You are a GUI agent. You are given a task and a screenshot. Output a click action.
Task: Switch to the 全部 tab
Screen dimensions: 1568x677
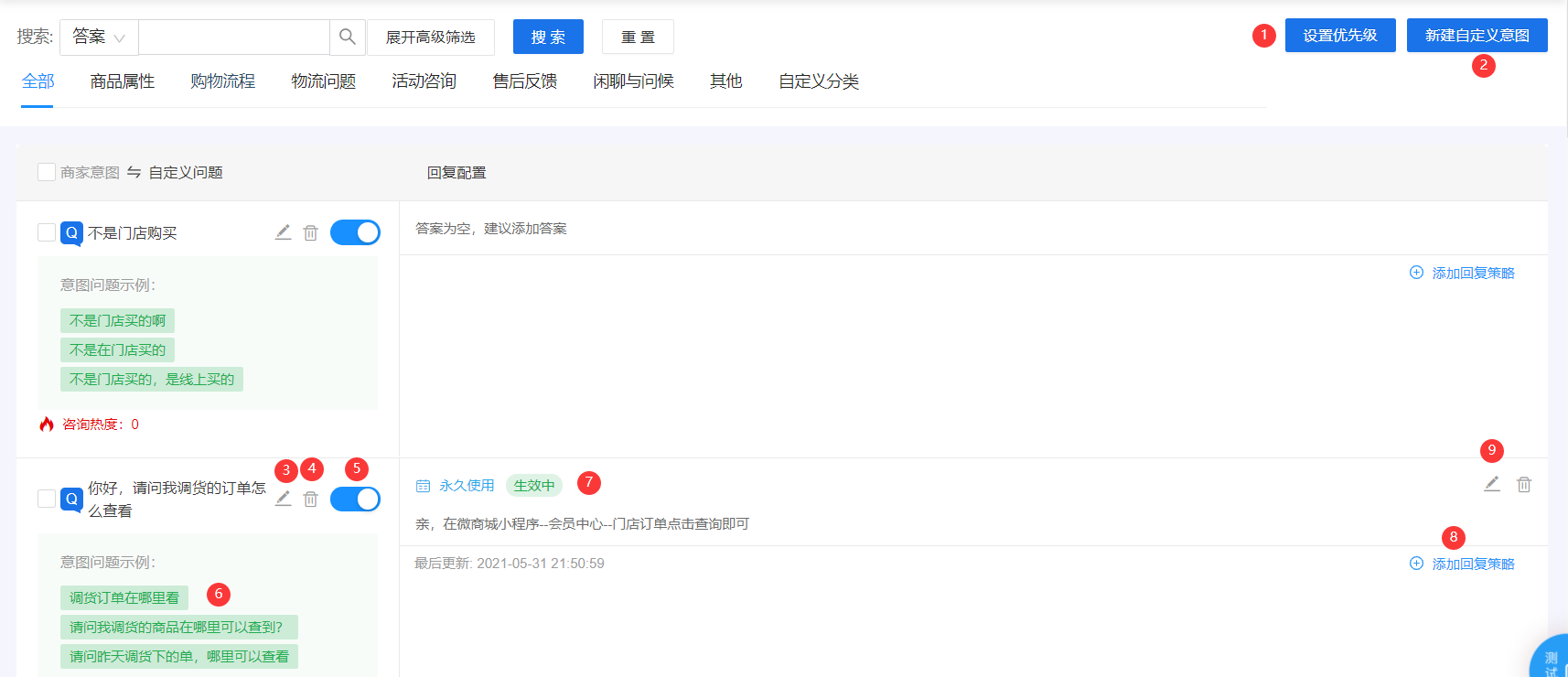38,81
